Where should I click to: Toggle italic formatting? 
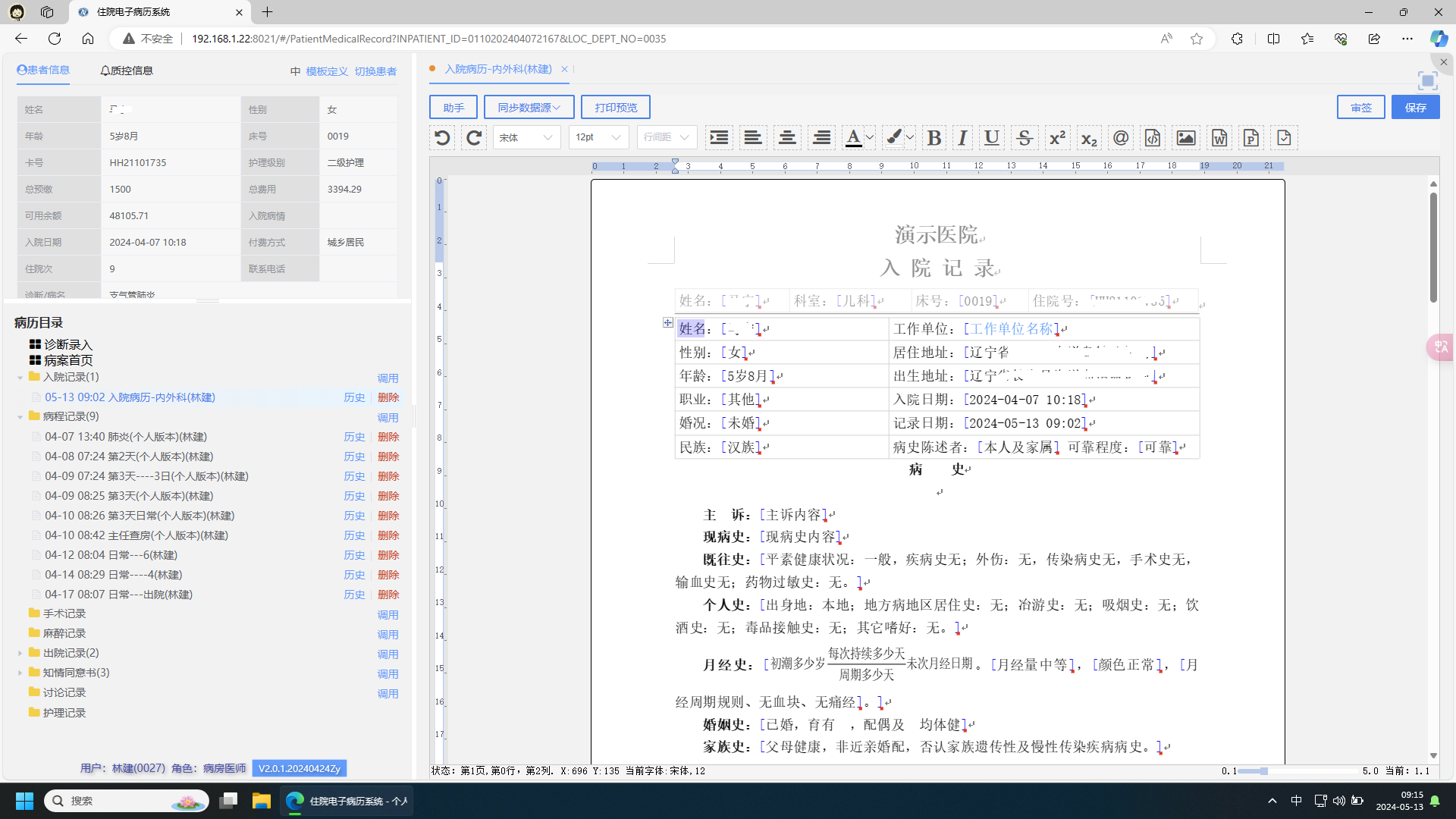pos(962,137)
